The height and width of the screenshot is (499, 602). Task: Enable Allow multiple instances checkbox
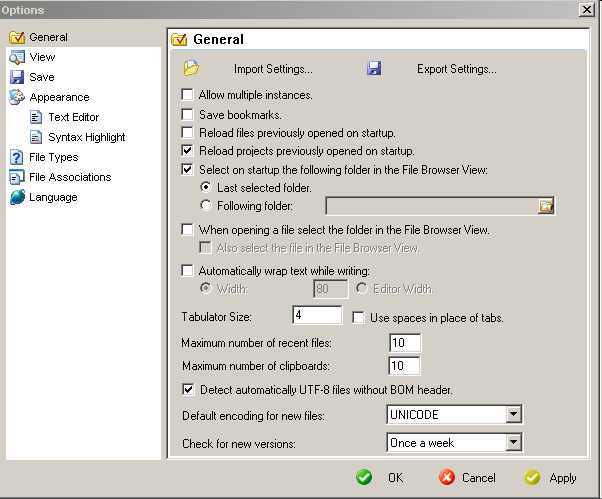tap(188, 95)
